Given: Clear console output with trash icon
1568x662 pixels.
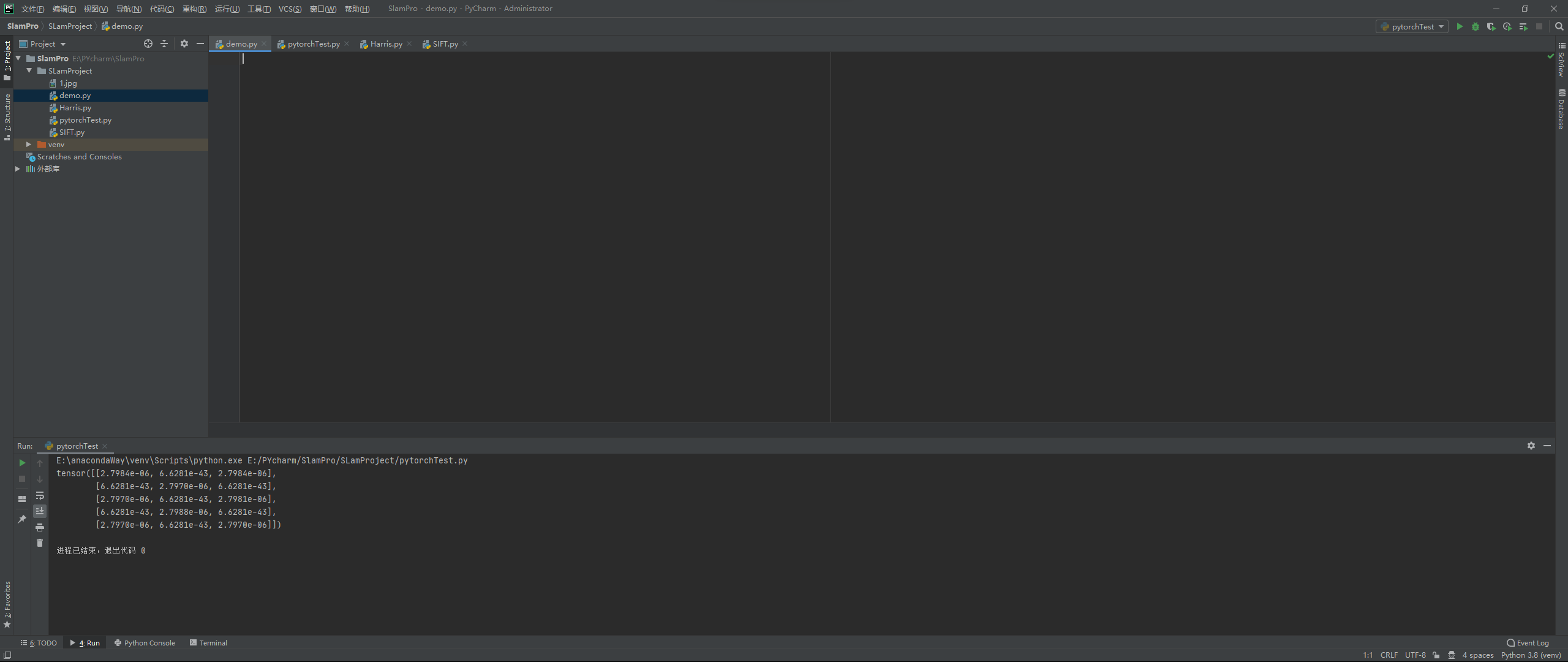Looking at the screenshot, I should (40, 543).
